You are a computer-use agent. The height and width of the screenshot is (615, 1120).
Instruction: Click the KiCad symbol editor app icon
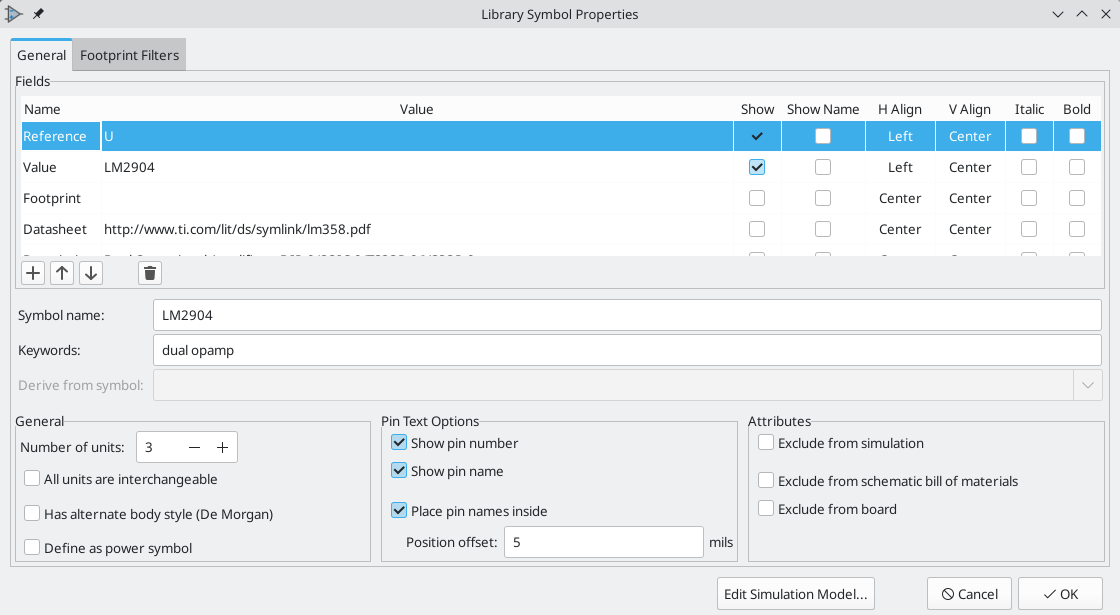(14, 14)
